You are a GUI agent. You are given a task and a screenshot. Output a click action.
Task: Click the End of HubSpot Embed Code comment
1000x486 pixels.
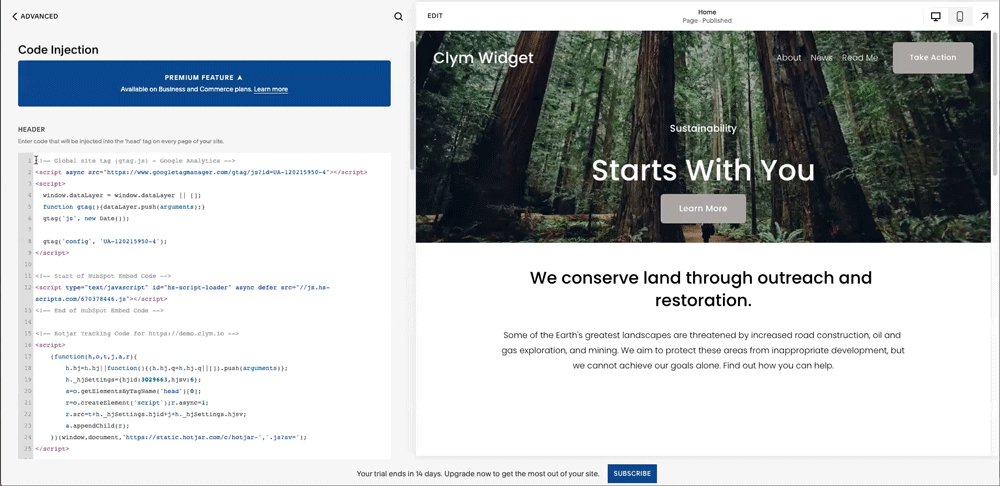(x=99, y=310)
